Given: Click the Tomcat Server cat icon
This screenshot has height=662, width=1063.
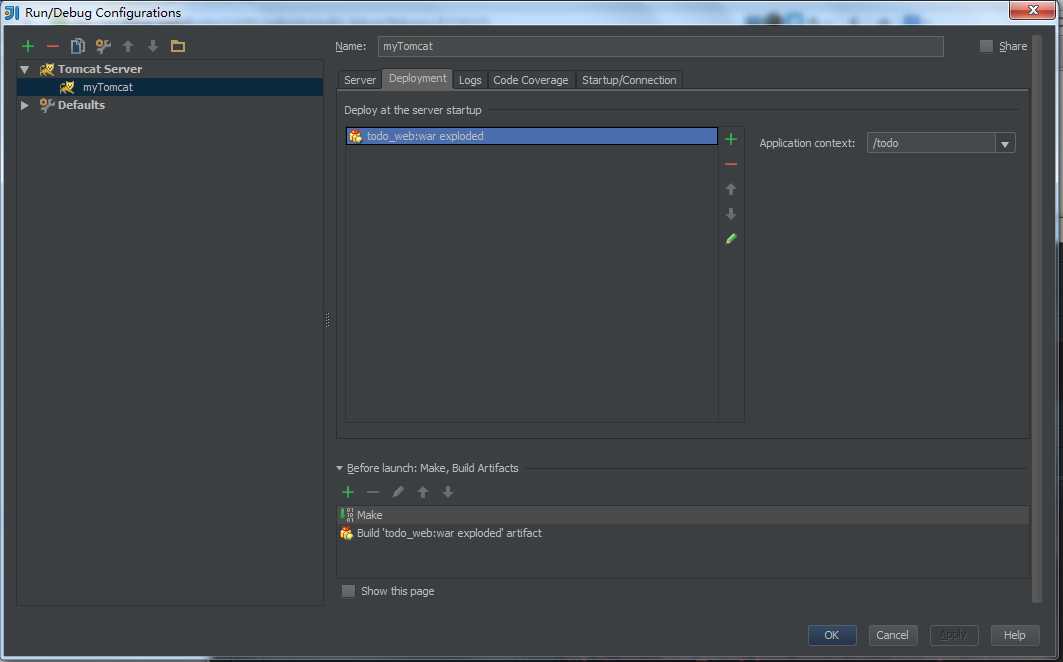Looking at the screenshot, I should point(47,69).
